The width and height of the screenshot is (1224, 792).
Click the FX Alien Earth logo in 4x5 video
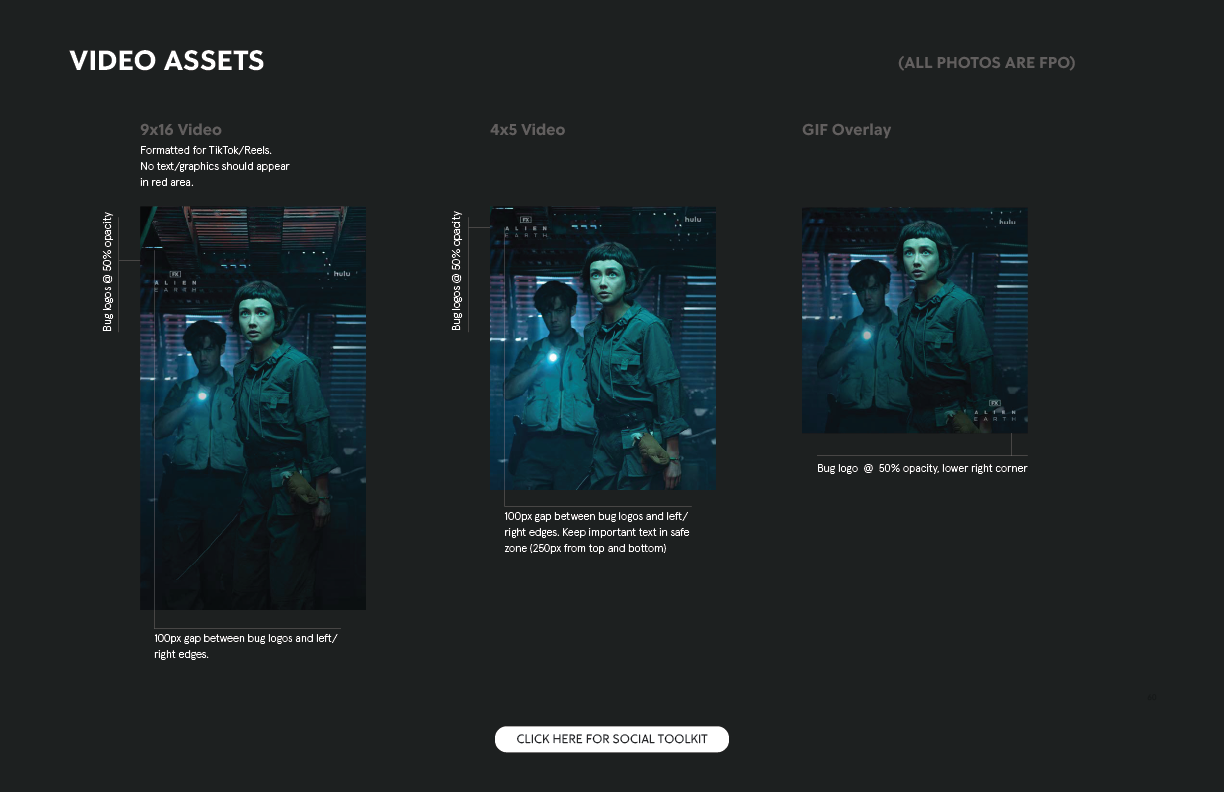tap(526, 228)
